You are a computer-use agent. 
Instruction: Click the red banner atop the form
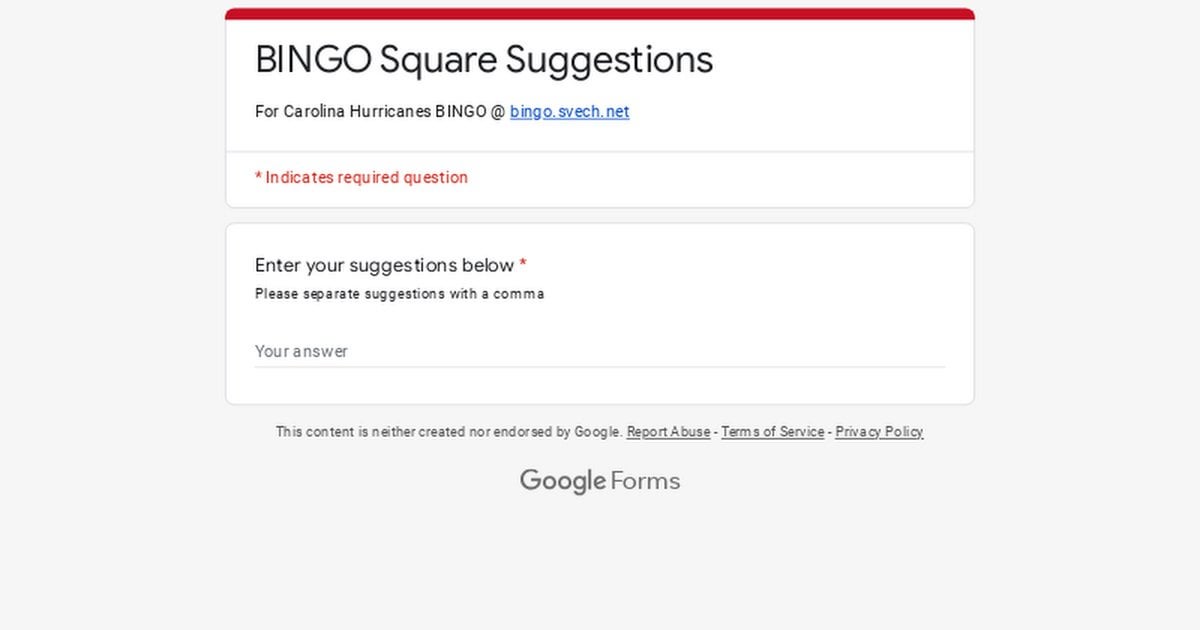tap(600, 14)
